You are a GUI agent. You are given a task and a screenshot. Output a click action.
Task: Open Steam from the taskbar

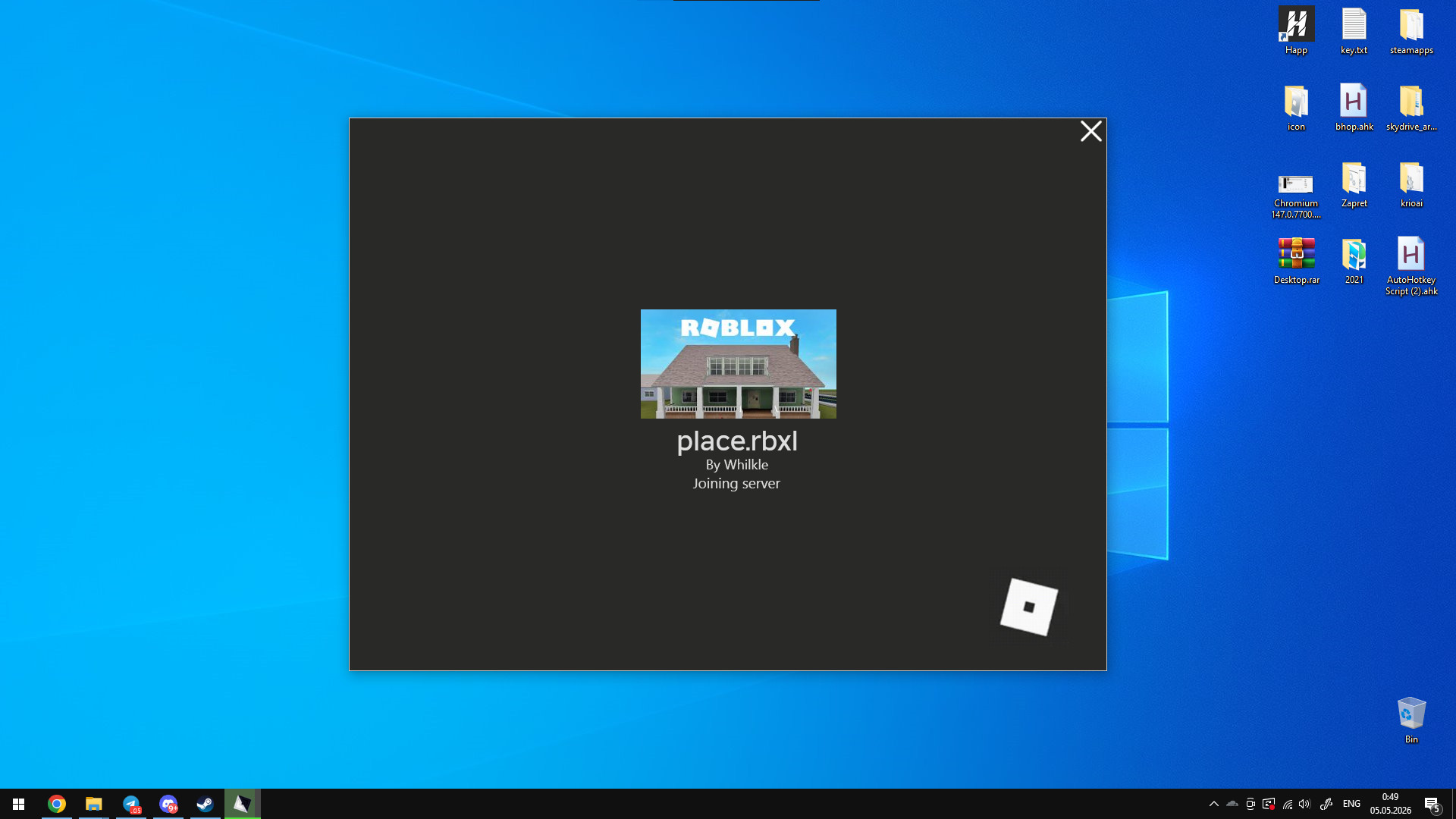click(205, 804)
